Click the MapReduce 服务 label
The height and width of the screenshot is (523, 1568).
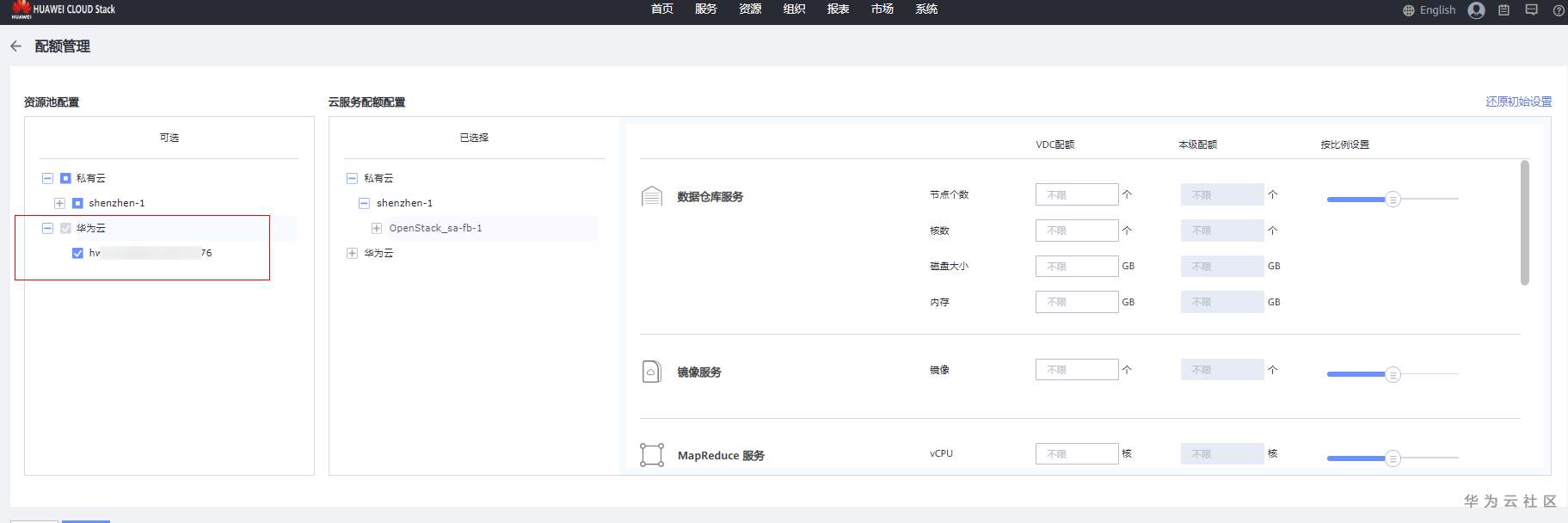721,456
